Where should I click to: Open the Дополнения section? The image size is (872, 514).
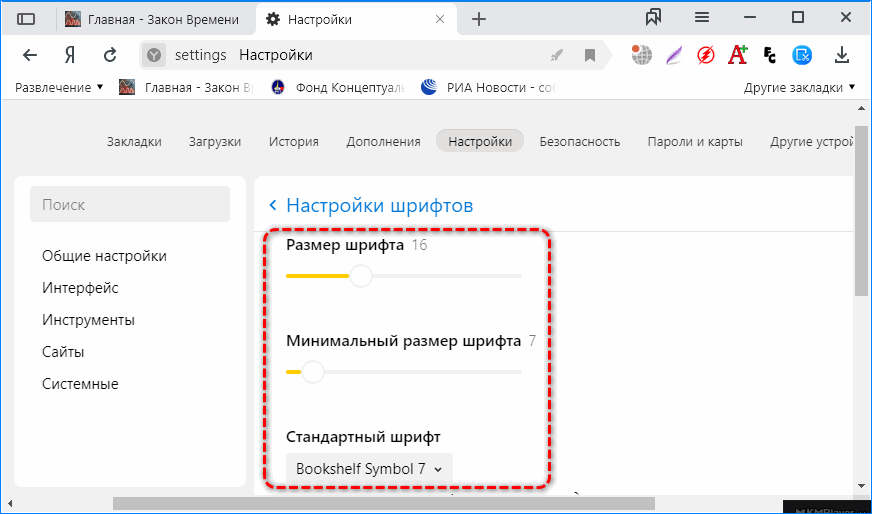pyautogui.click(x=383, y=141)
